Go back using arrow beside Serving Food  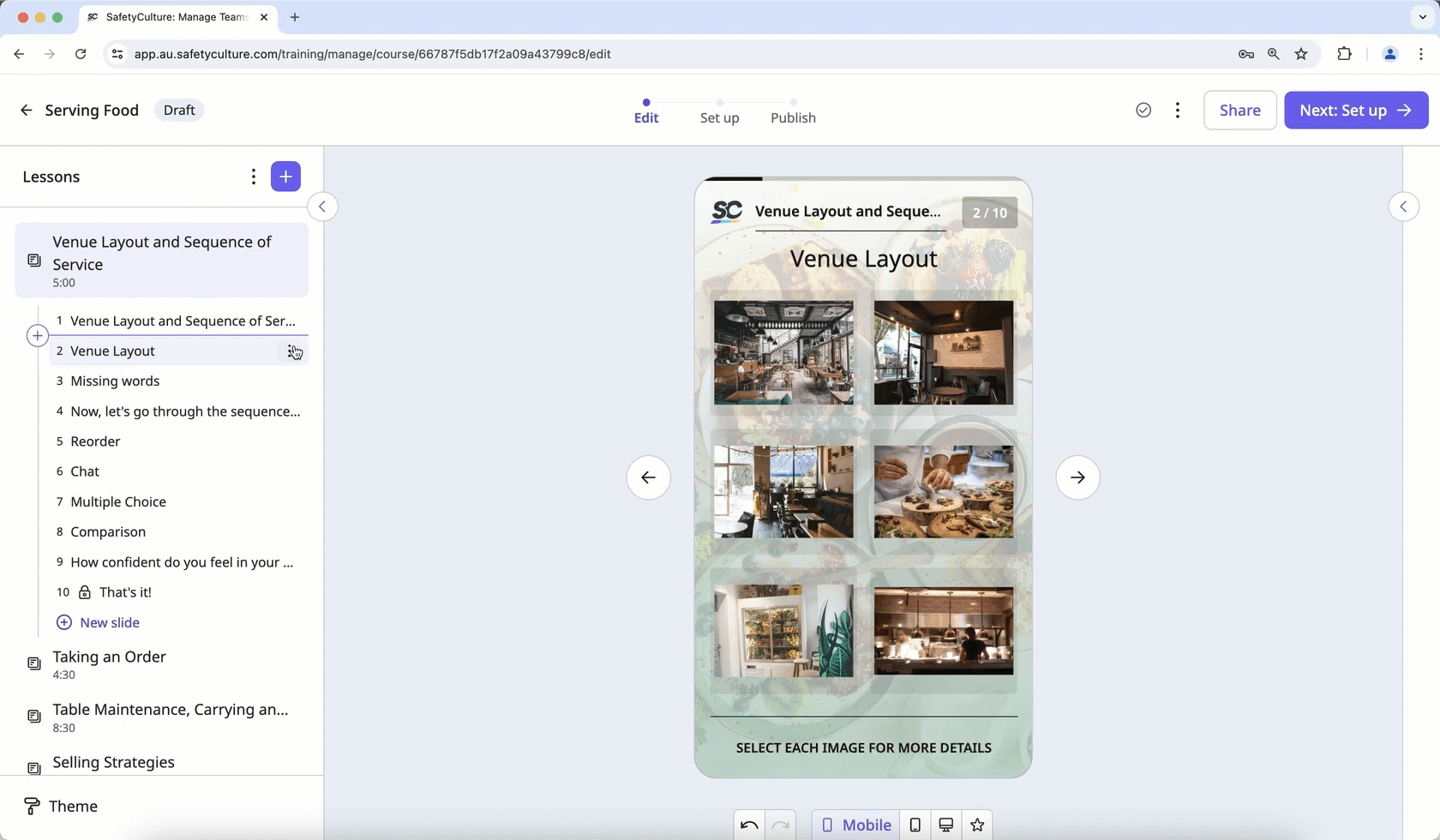click(27, 110)
